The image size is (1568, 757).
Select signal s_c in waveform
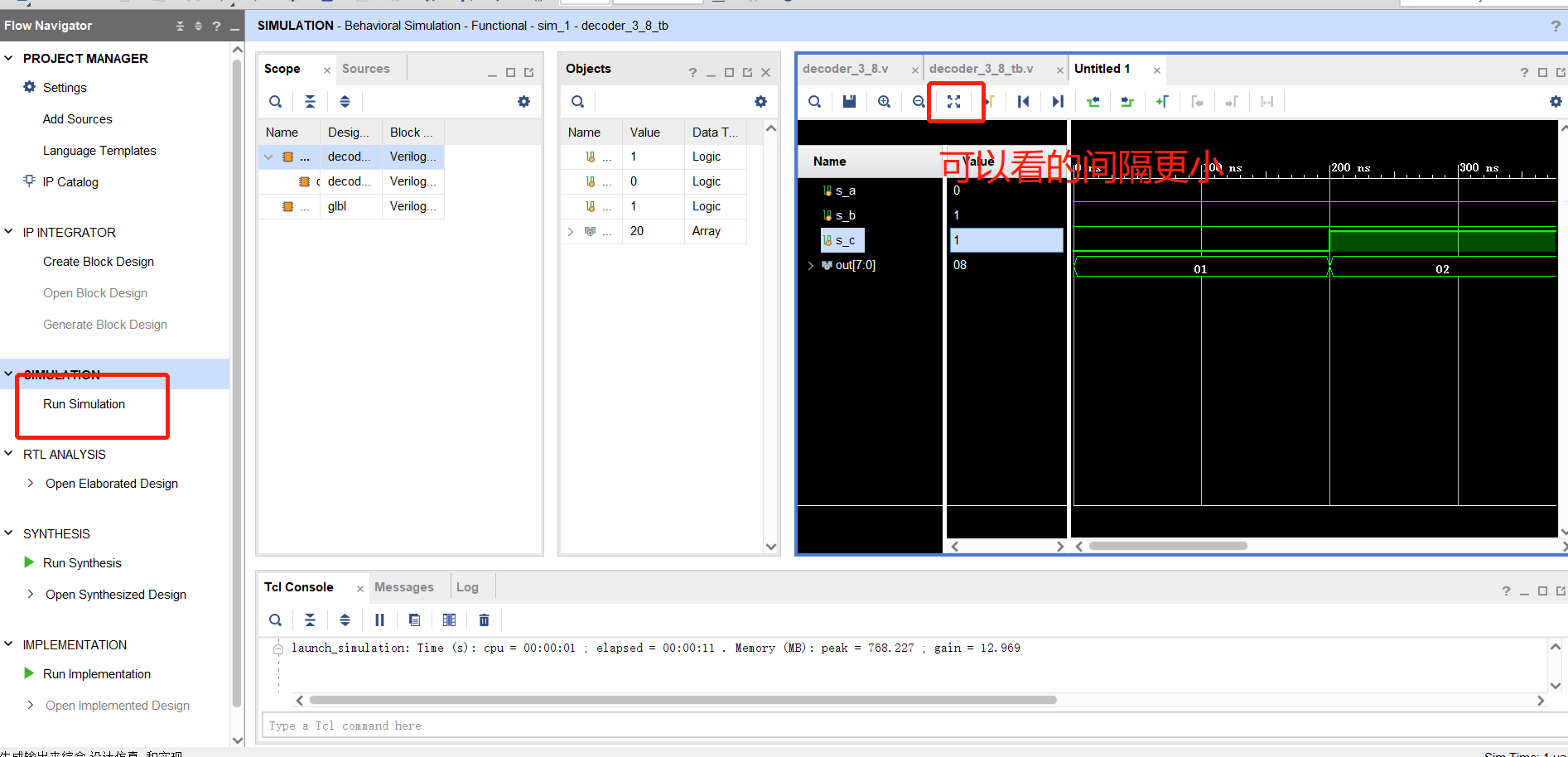(843, 240)
